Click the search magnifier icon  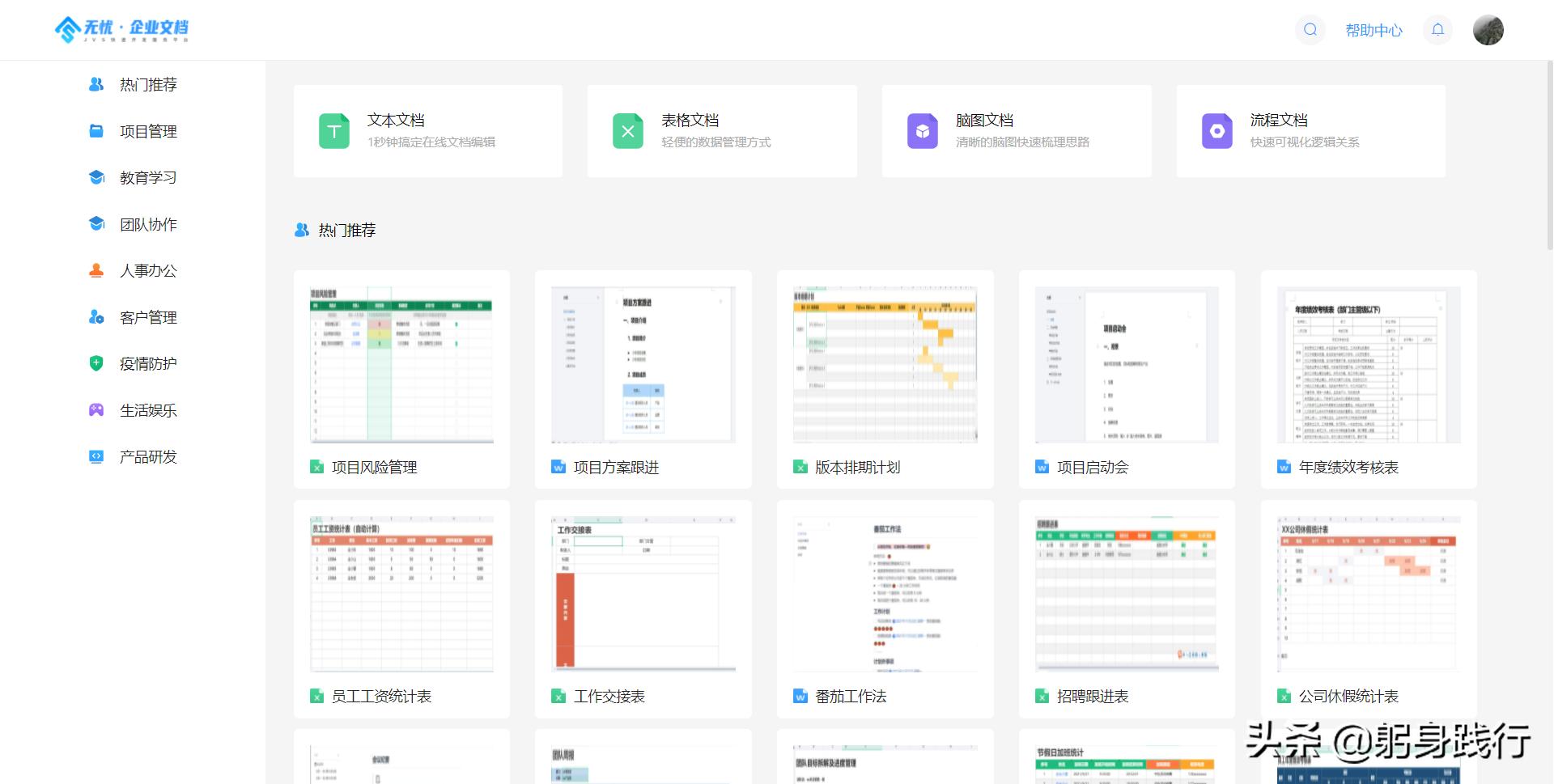pyautogui.click(x=1310, y=30)
